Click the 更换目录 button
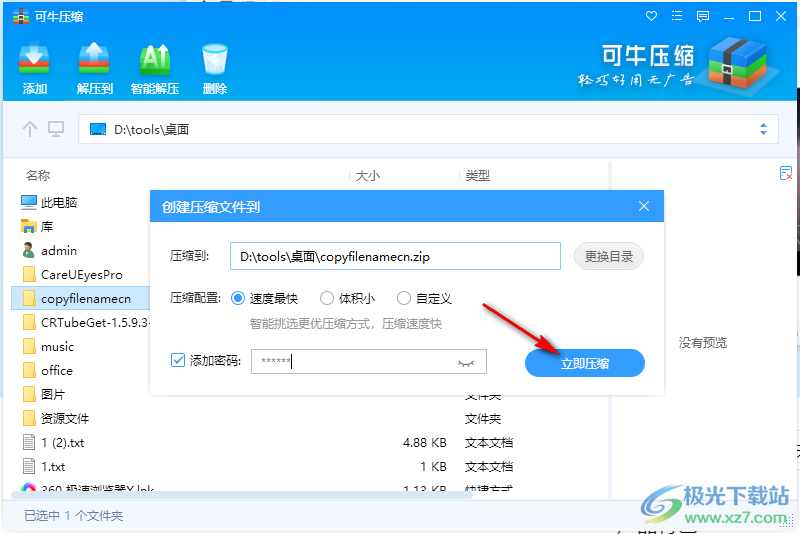800x534 pixels. click(x=609, y=256)
